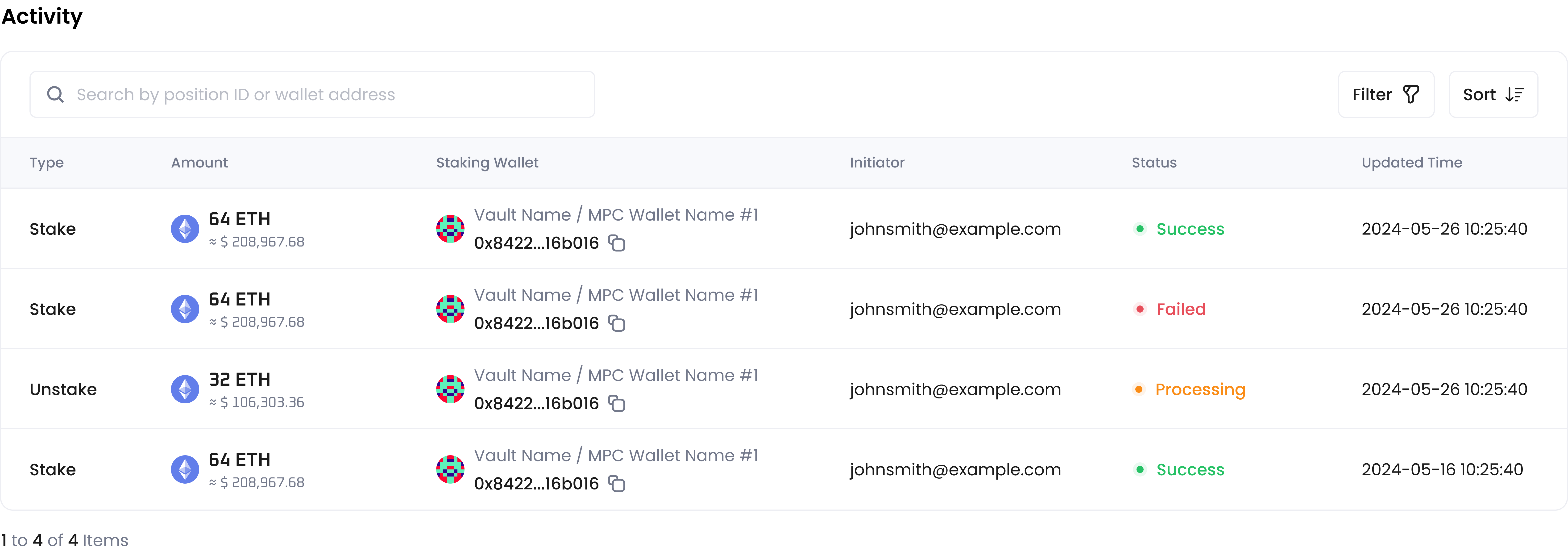Click the Updated Time column header
The height and width of the screenshot is (552, 1568).
(x=1412, y=163)
